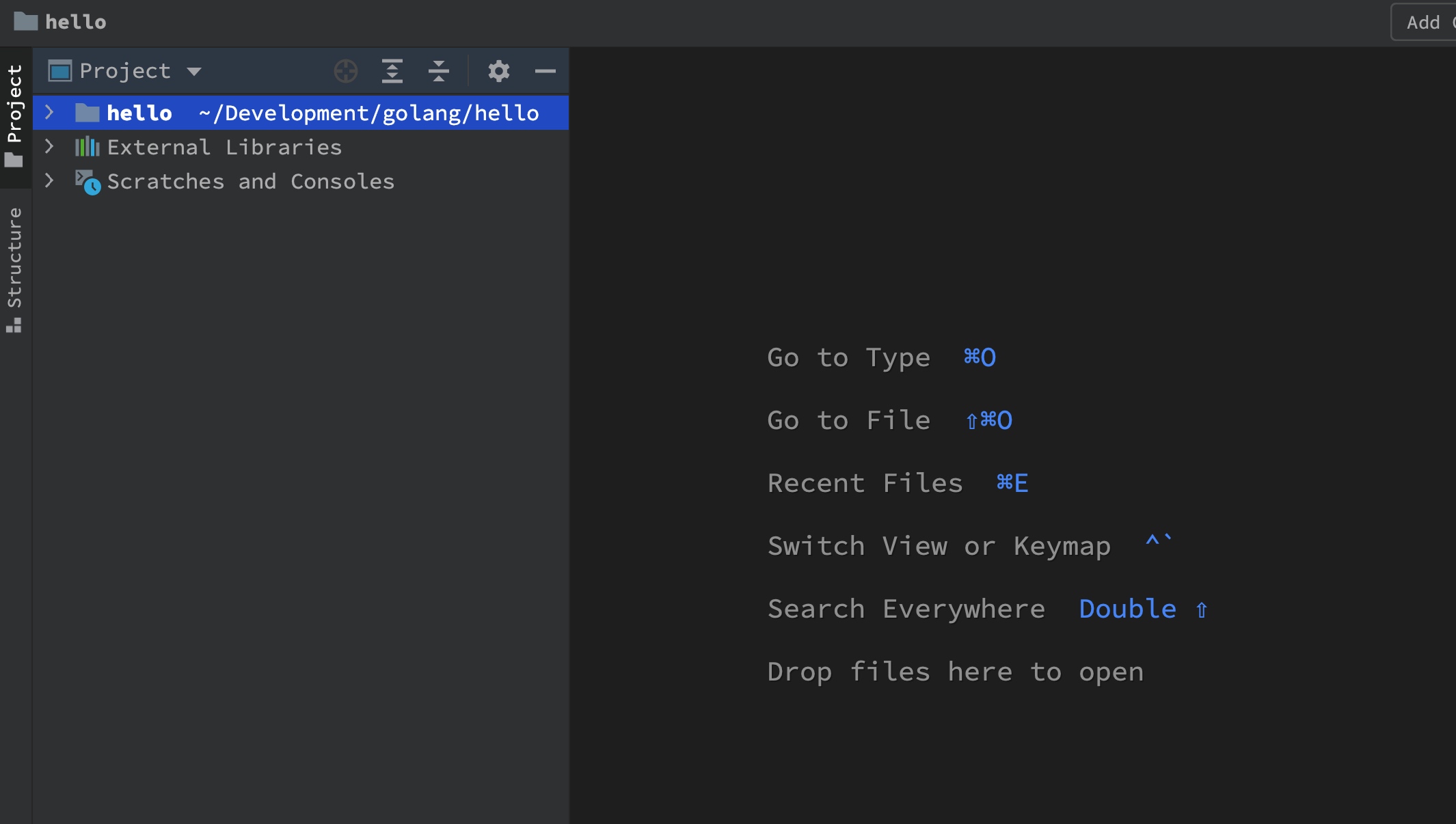The width and height of the screenshot is (1456, 824).
Task: Select the hello project row
Action: pyautogui.click(x=301, y=113)
